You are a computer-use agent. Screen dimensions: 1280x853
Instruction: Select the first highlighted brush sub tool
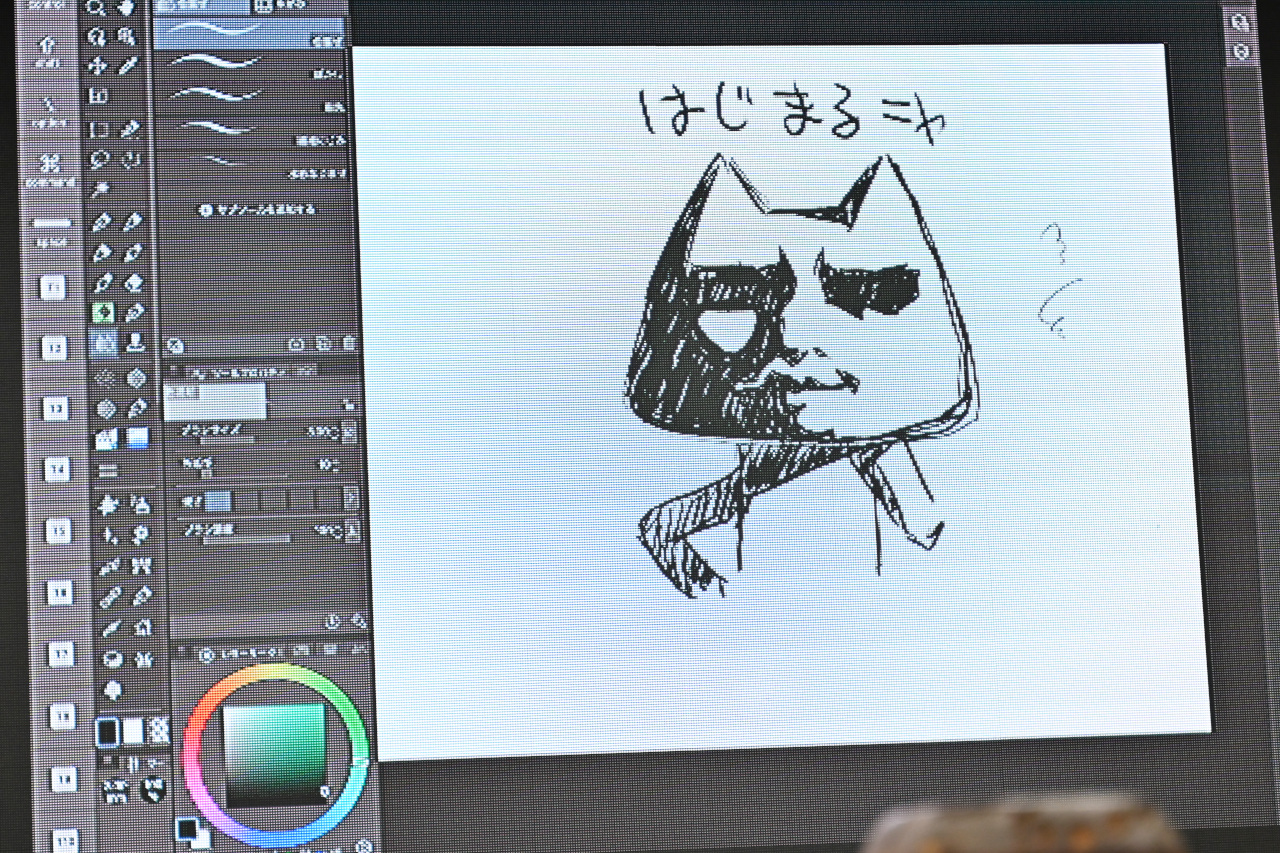249,32
